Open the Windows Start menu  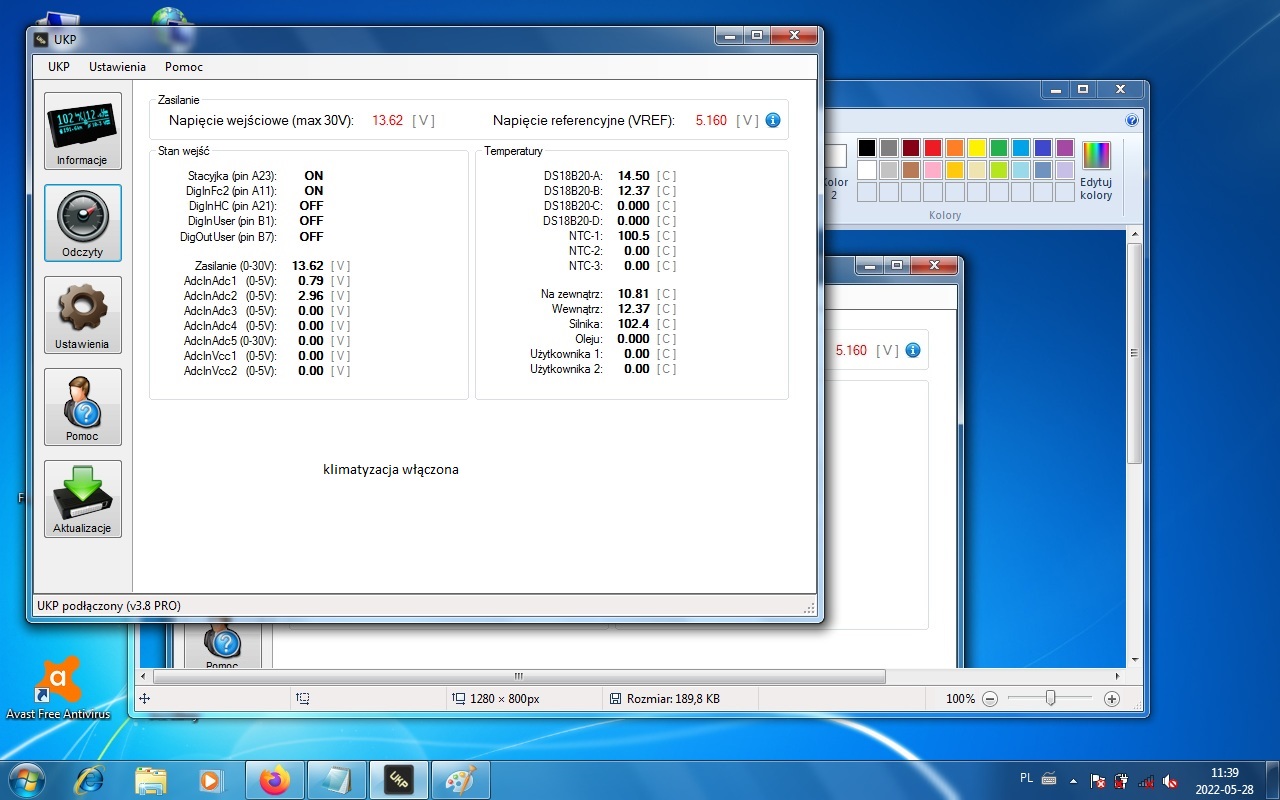pos(26,778)
